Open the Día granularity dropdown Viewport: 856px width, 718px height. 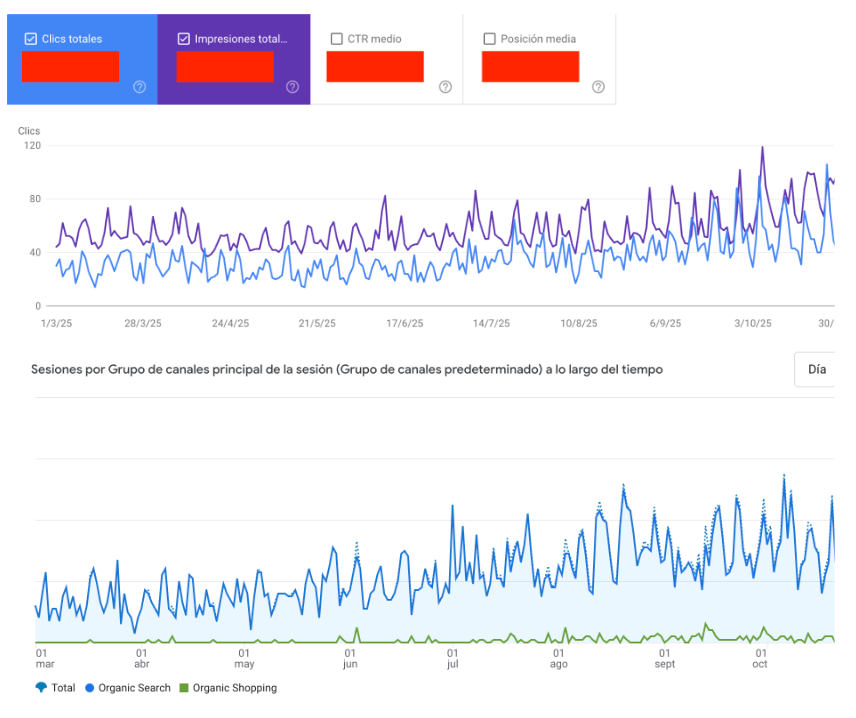[816, 369]
